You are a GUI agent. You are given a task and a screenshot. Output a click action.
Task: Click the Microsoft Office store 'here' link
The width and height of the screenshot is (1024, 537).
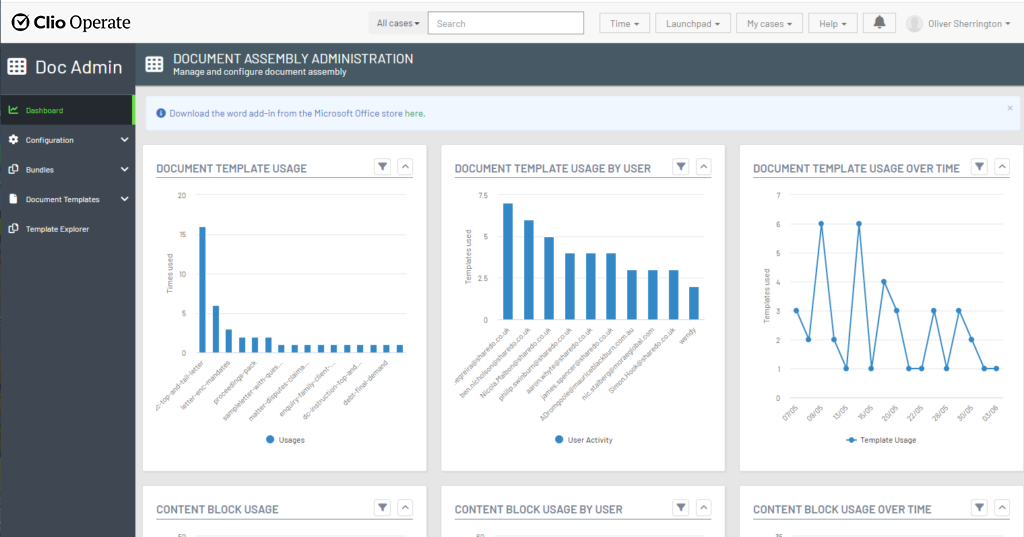click(415, 114)
